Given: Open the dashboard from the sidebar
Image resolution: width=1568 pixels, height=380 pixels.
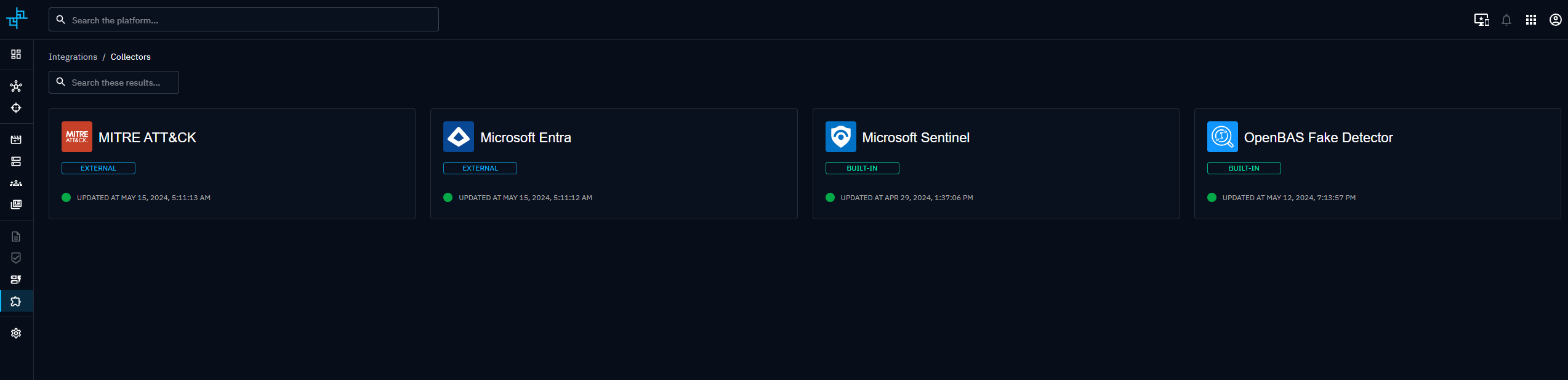Looking at the screenshot, I should [16, 54].
